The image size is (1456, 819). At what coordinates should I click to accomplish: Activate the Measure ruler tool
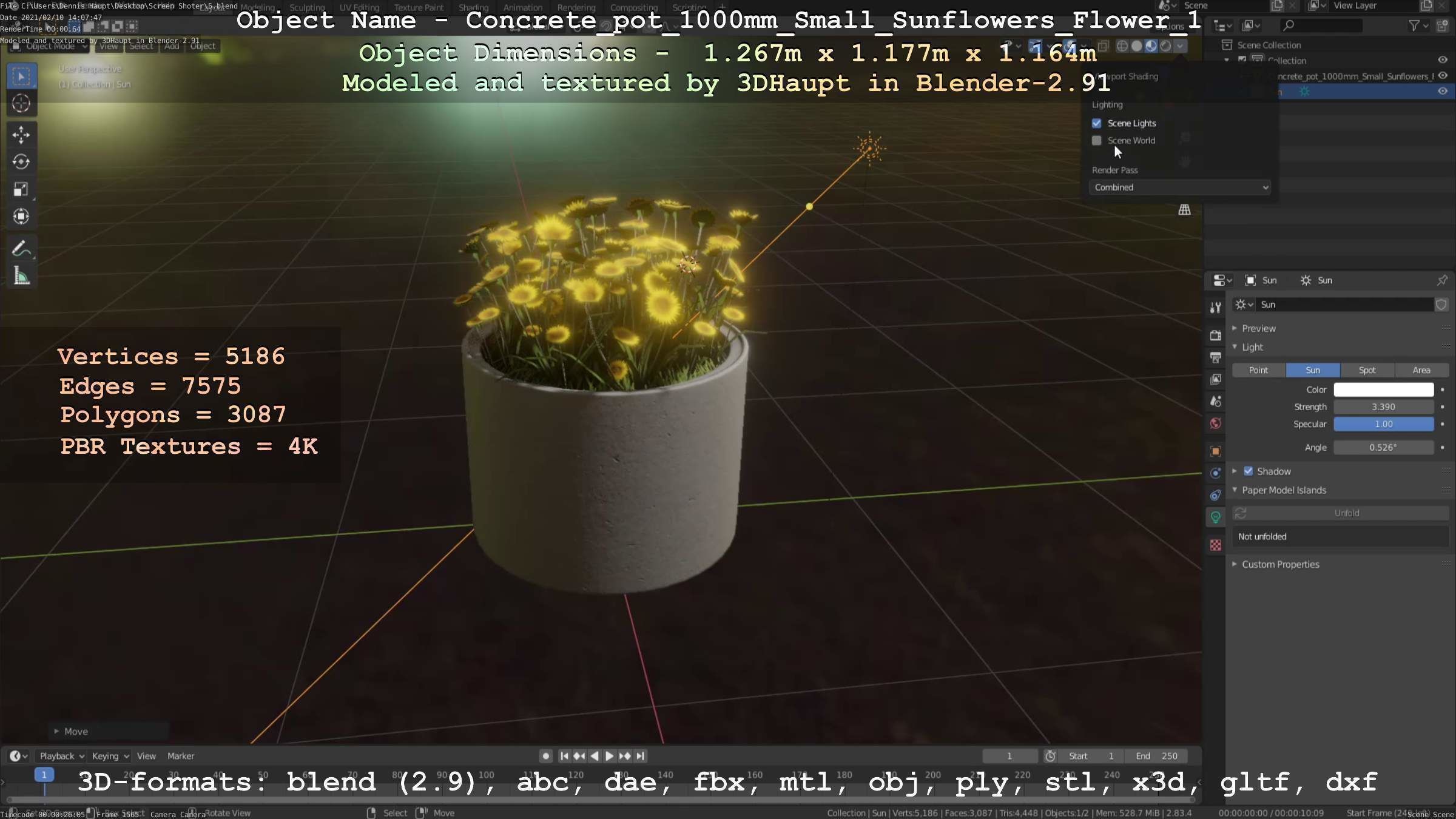click(x=21, y=276)
